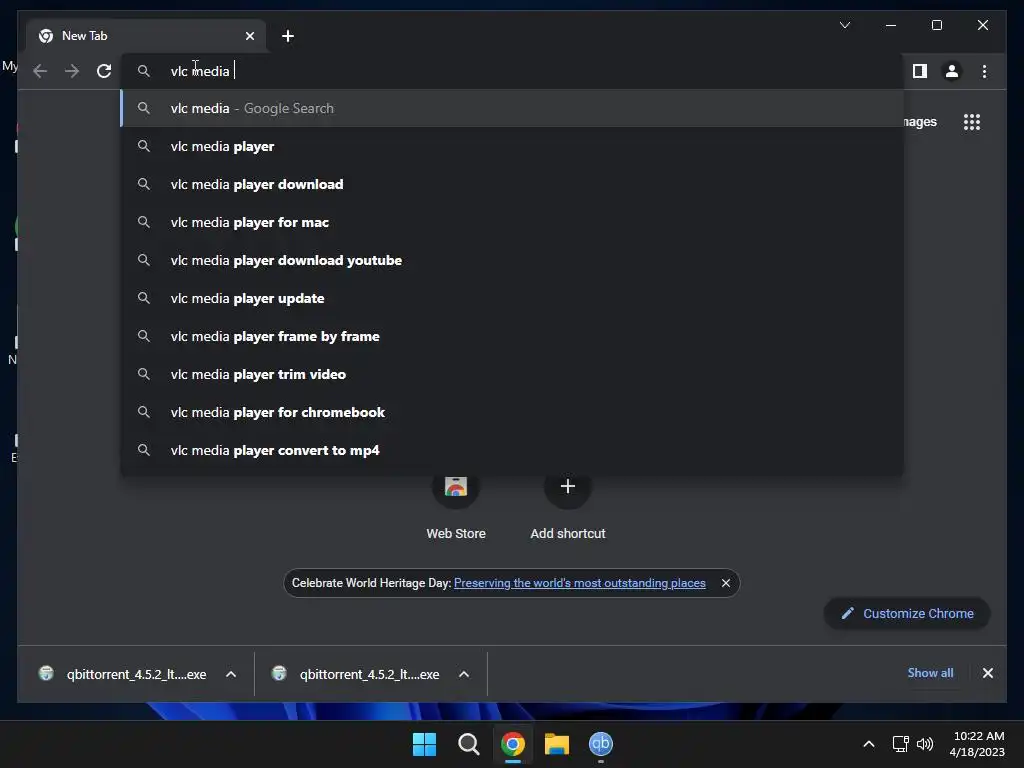The width and height of the screenshot is (1024, 768).
Task: Open qBittorrent from taskbar
Action: click(x=601, y=744)
